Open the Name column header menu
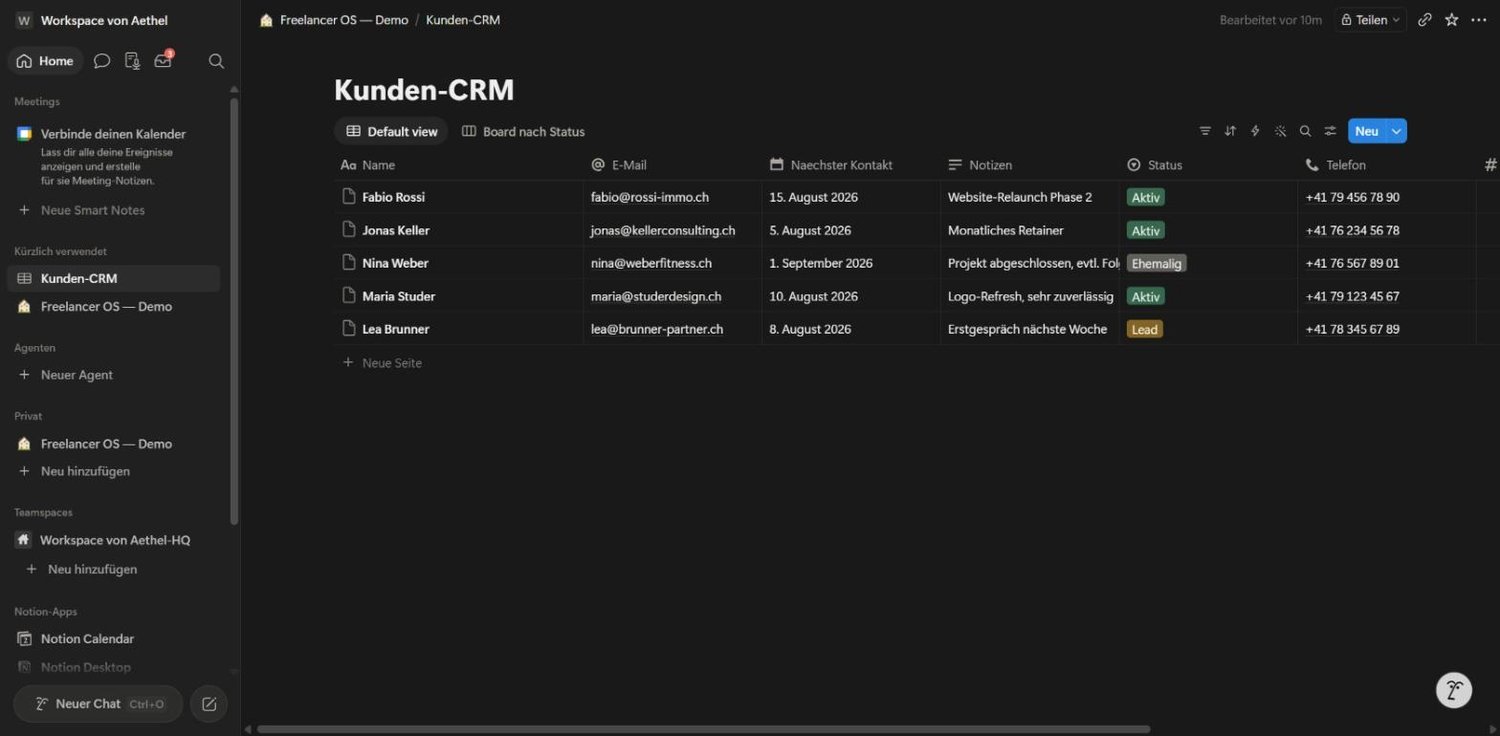The image size is (1500, 736). [x=459, y=165]
